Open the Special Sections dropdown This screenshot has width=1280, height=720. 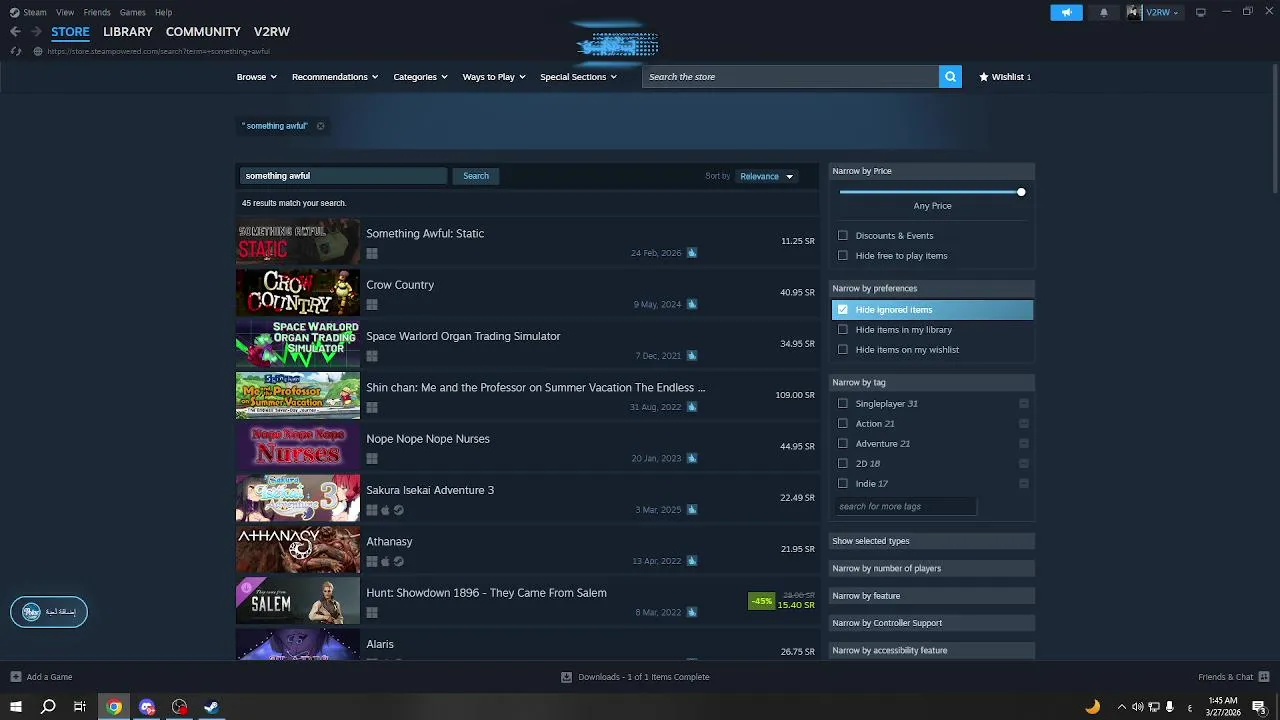pos(578,77)
